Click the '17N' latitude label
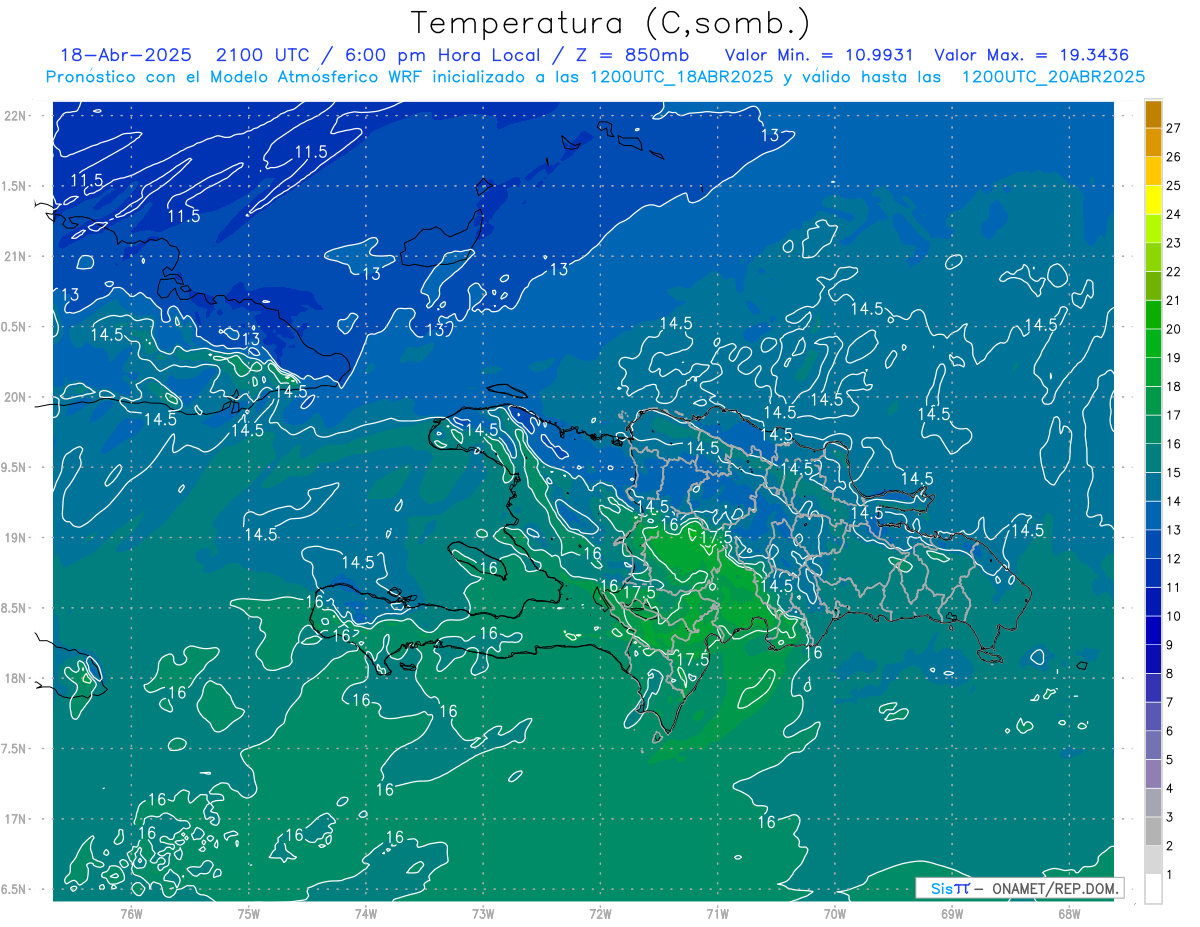 (x=17, y=819)
